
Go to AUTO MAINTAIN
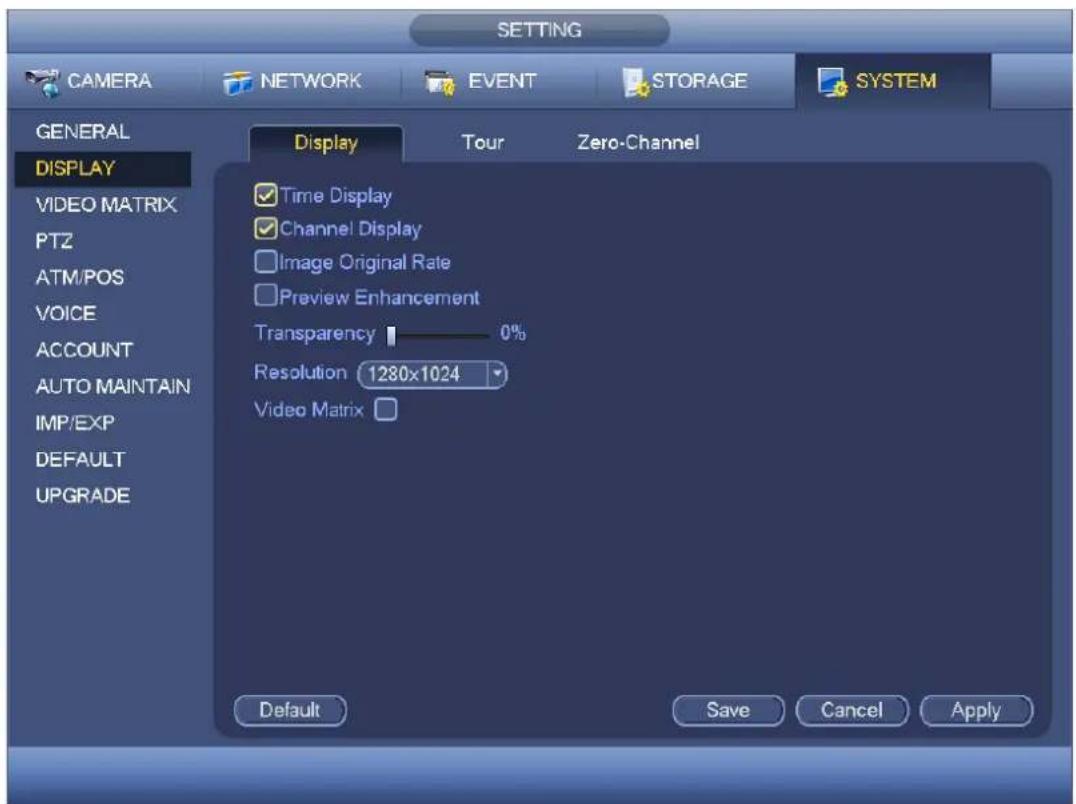click(x=113, y=386)
